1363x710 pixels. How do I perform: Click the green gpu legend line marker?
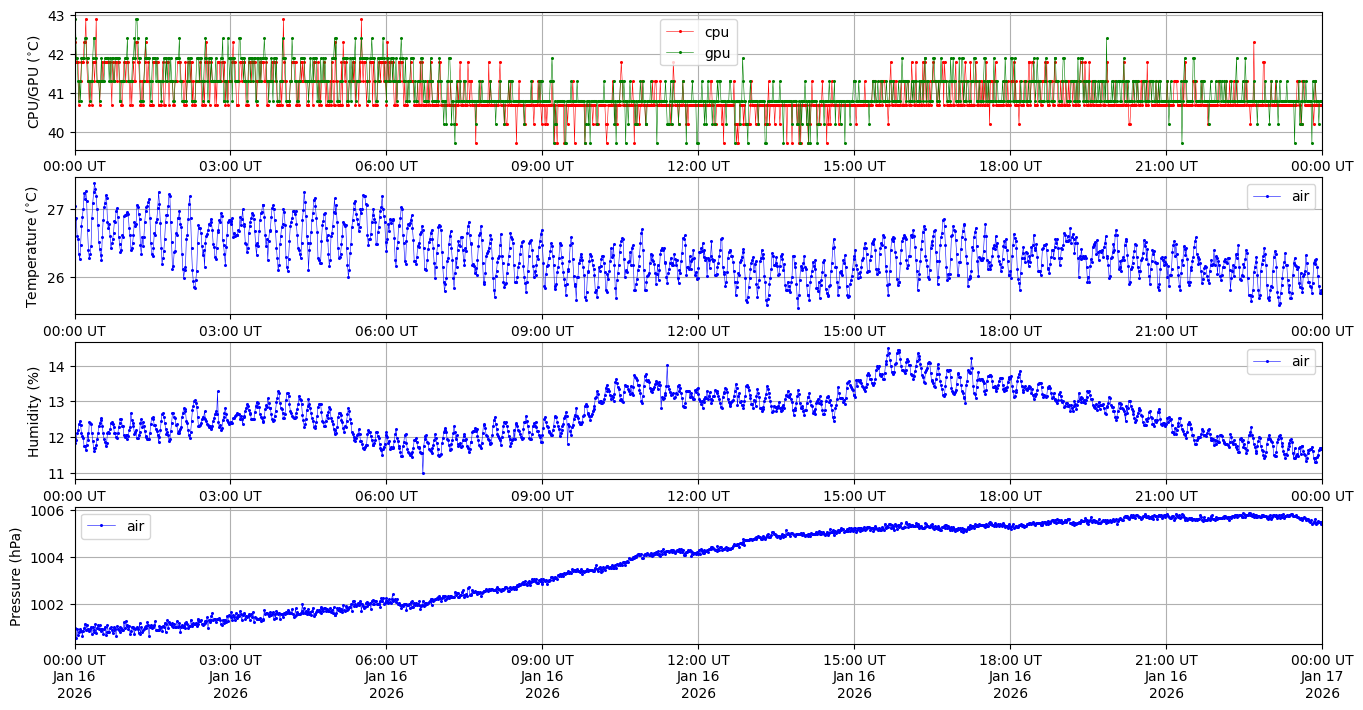(x=681, y=53)
